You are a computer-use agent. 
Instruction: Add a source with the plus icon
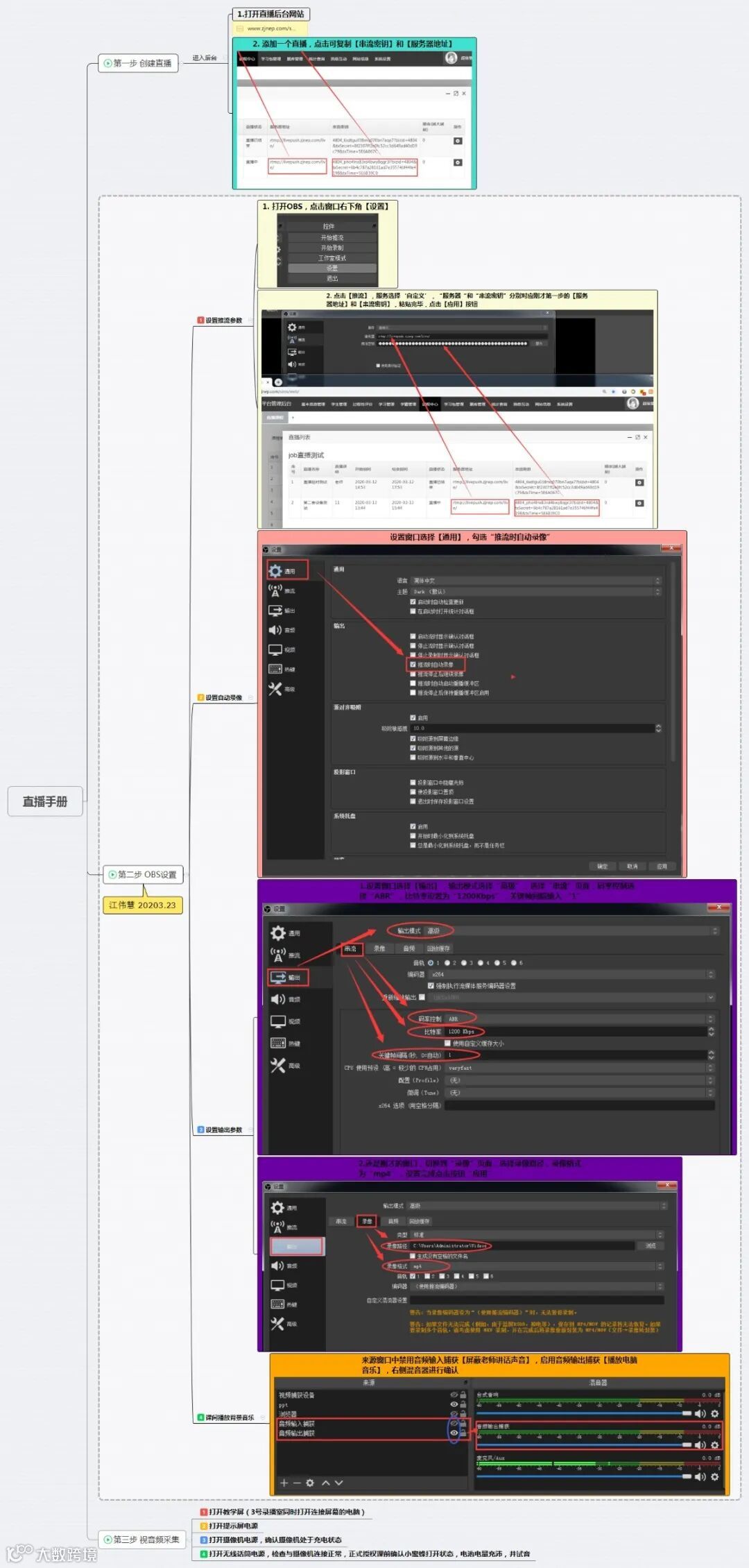pyautogui.click(x=283, y=1483)
